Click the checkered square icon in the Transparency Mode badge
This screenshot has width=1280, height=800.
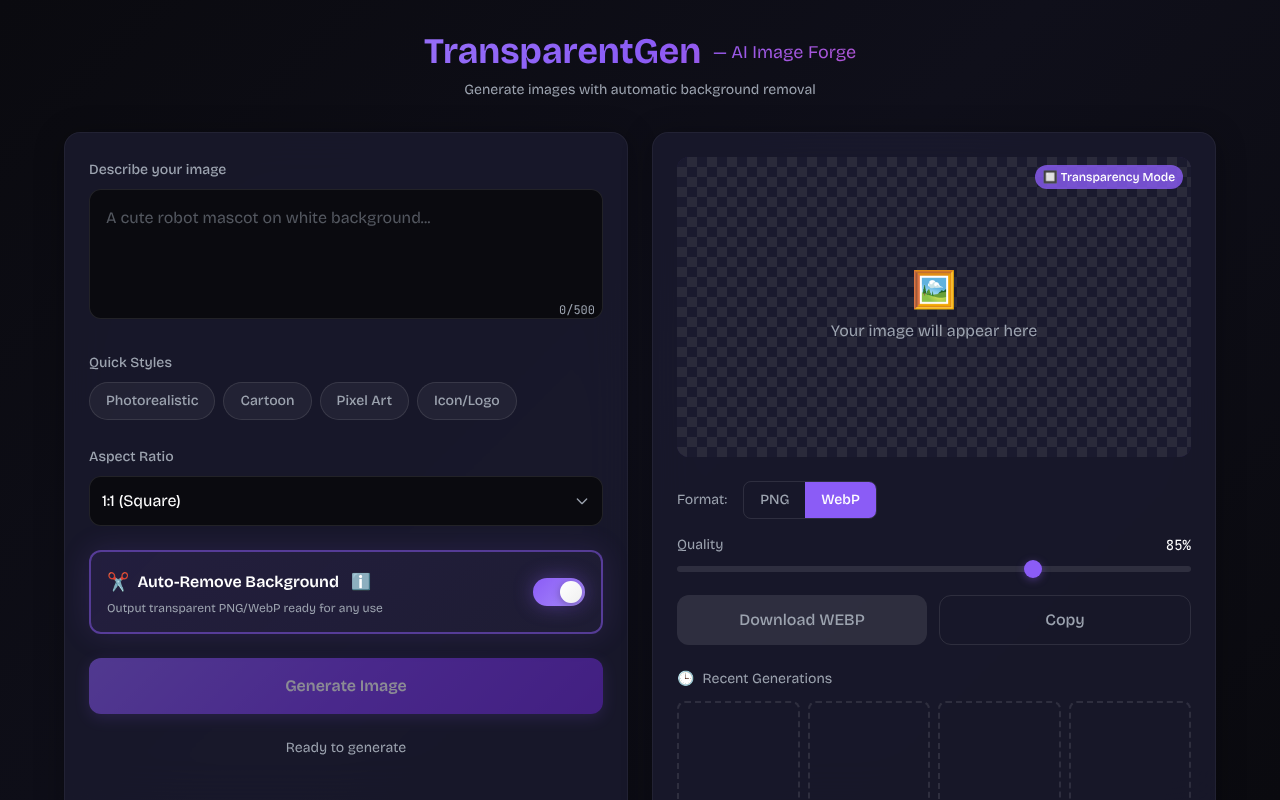[1051, 176]
